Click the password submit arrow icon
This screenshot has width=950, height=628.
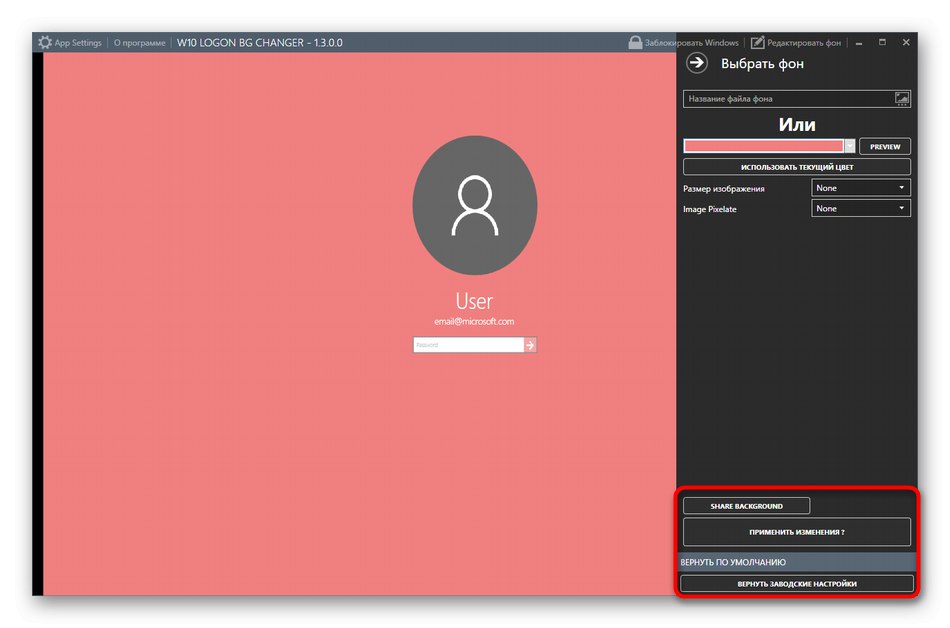[x=530, y=345]
